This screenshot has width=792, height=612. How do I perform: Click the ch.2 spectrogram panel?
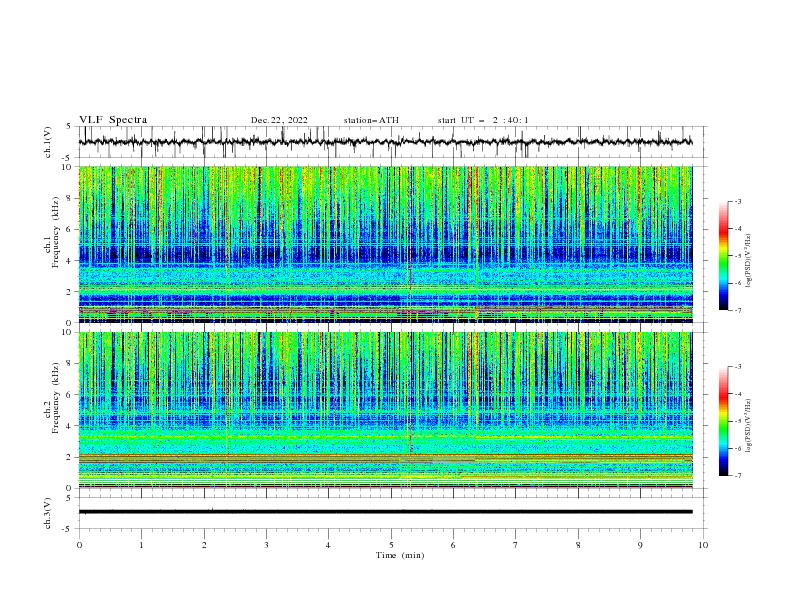tap(385, 410)
